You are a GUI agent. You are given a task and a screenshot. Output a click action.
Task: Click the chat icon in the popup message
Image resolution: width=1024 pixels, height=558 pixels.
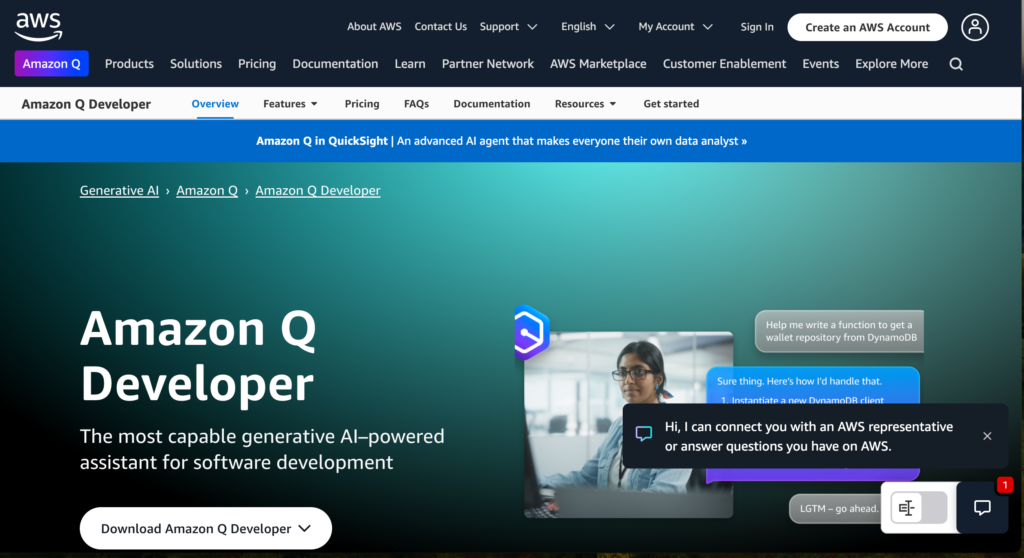[x=644, y=433]
